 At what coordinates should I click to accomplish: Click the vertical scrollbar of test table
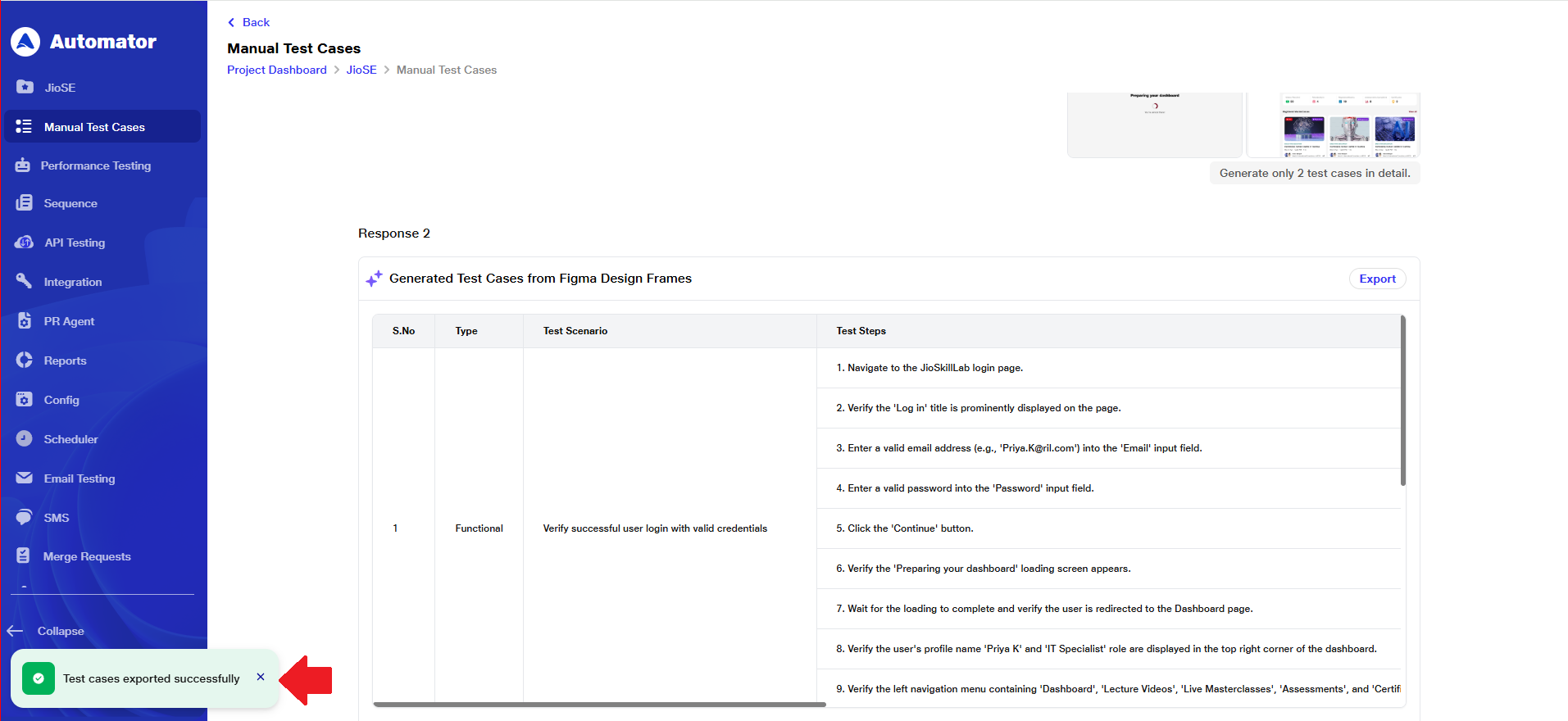coord(1402,401)
